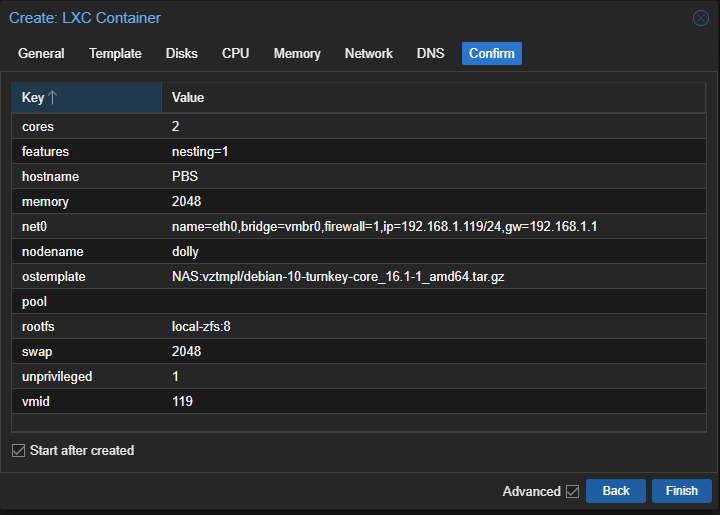720x515 pixels.
Task: Select the hostname PBS row
Action: click(359, 176)
